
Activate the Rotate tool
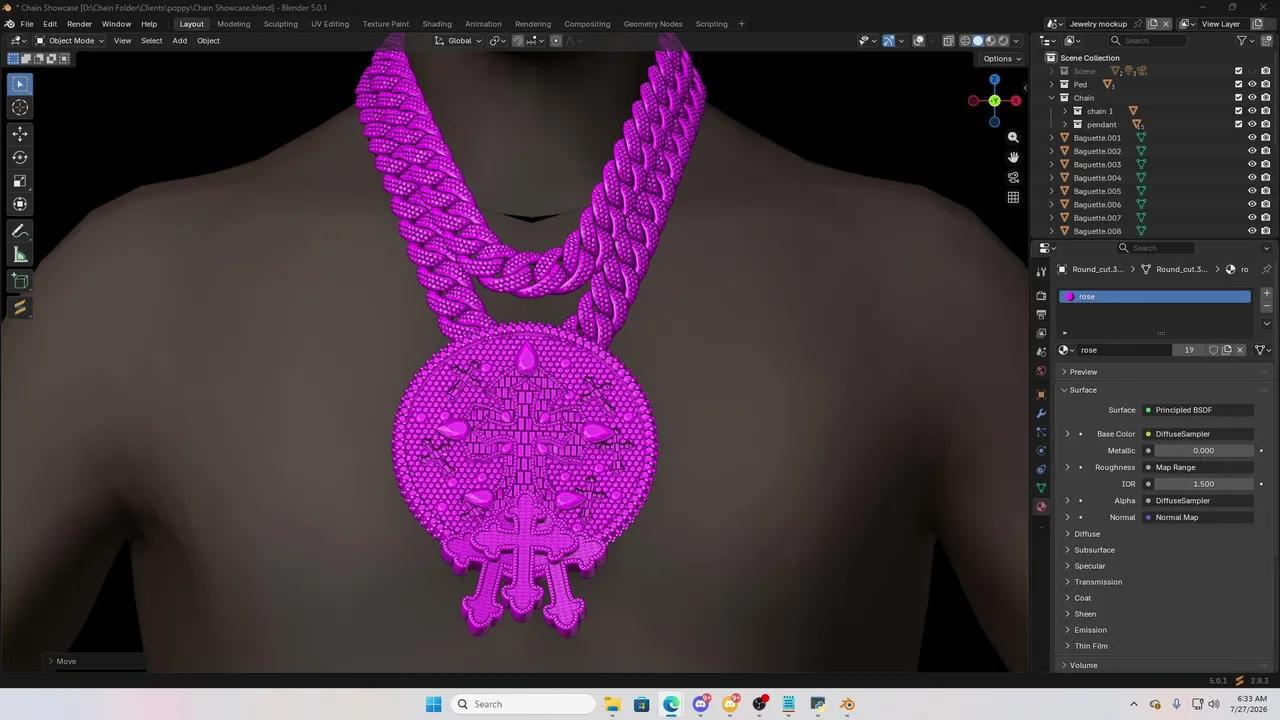tap(20, 157)
